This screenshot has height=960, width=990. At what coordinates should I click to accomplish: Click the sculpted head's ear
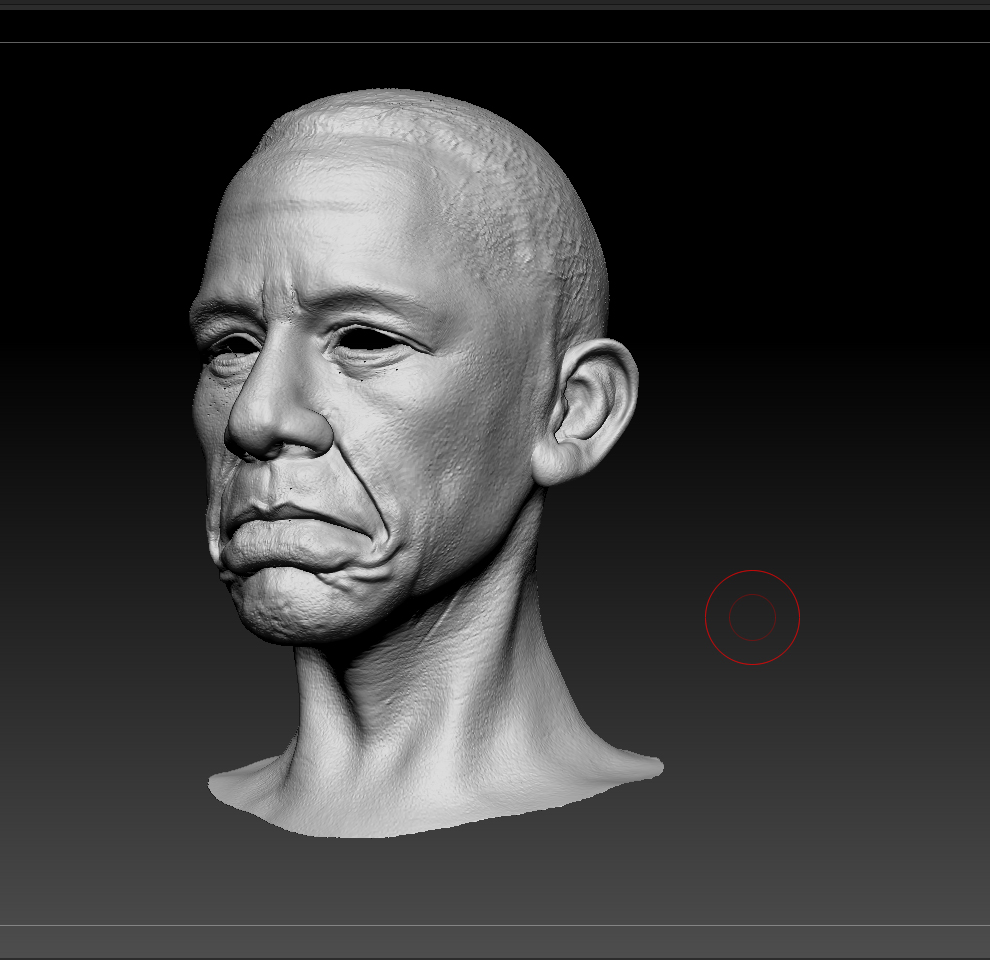(587, 411)
